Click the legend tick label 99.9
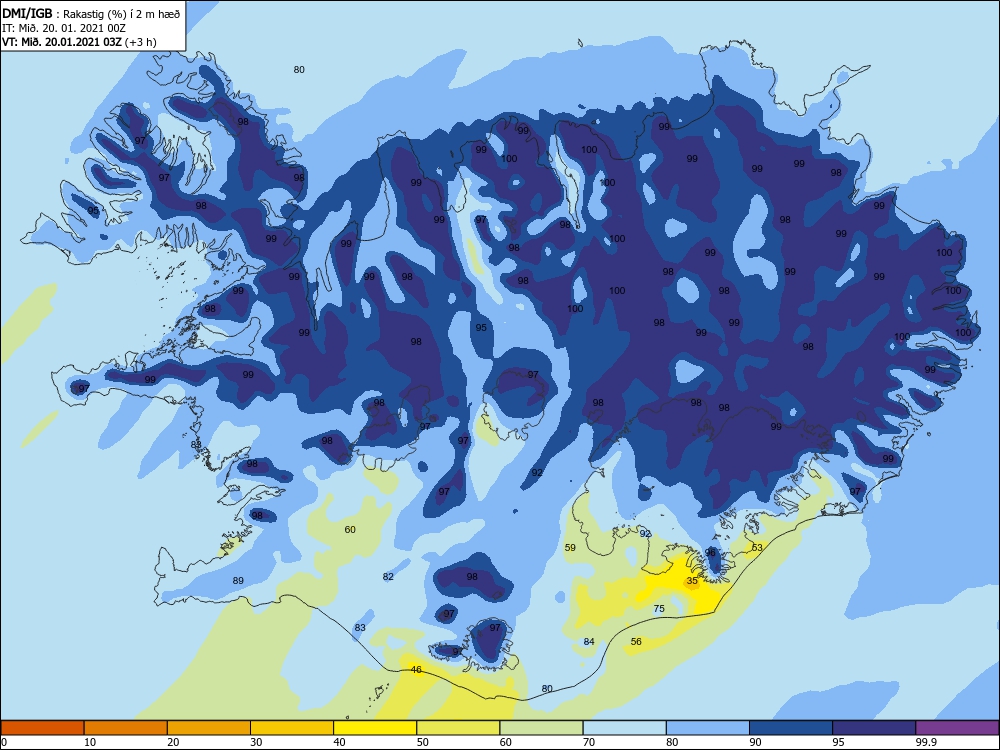 [926, 742]
